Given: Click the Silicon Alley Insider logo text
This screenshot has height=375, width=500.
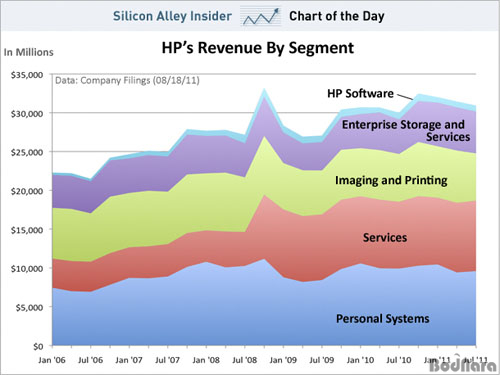Looking at the screenshot, I should pyautogui.click(x=172, y=16).
